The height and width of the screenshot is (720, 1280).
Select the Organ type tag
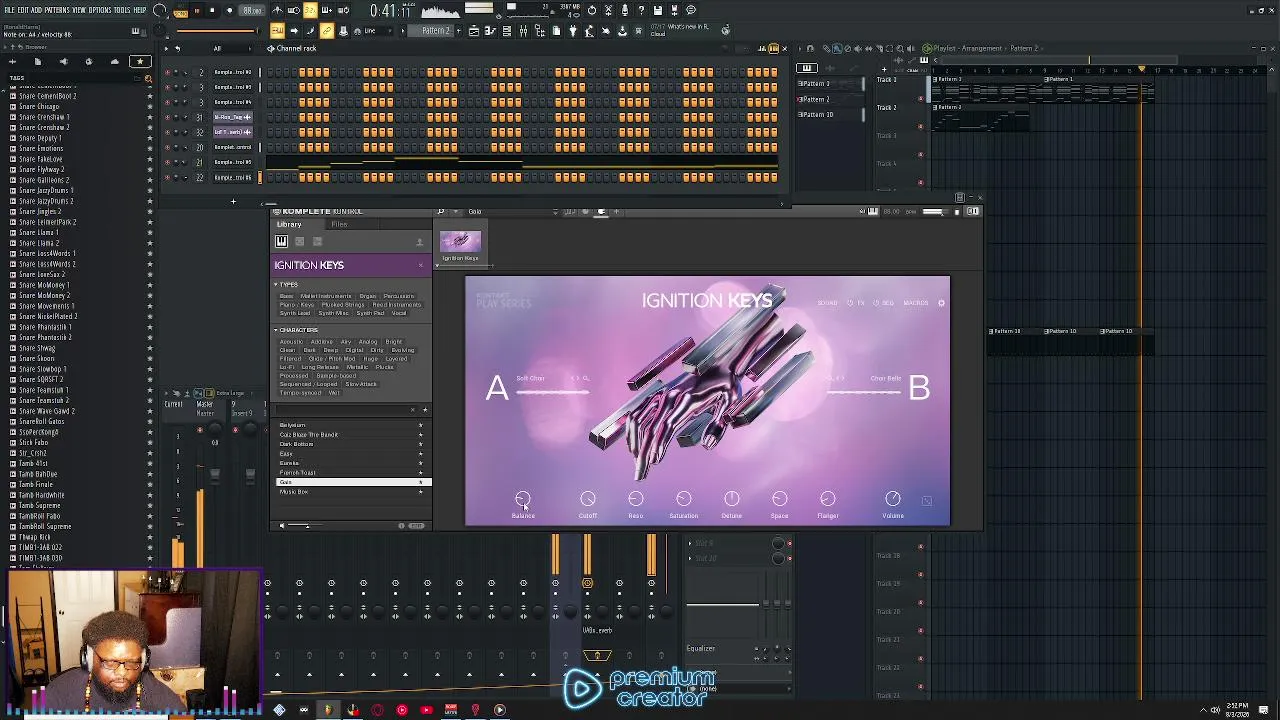368,296
